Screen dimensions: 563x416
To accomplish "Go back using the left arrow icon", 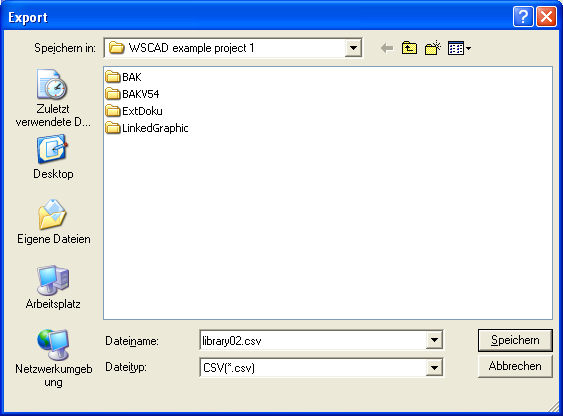I will coord(387,48).
